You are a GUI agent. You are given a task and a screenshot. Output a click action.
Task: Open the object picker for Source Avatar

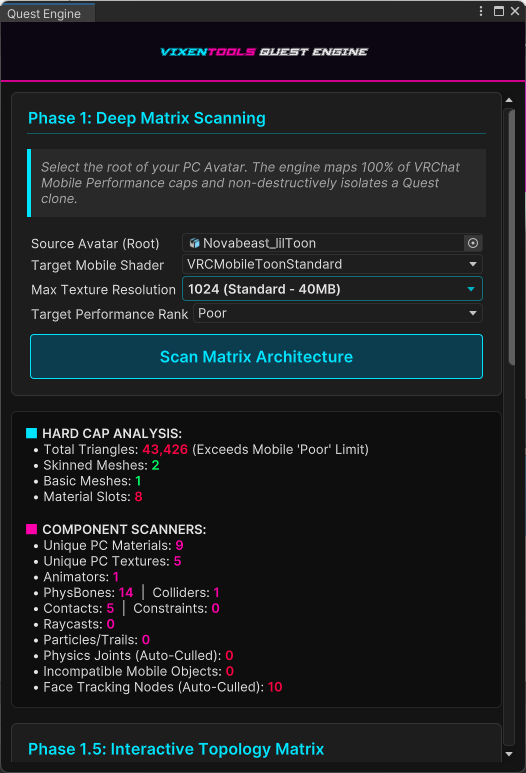(x=473, y=243)
